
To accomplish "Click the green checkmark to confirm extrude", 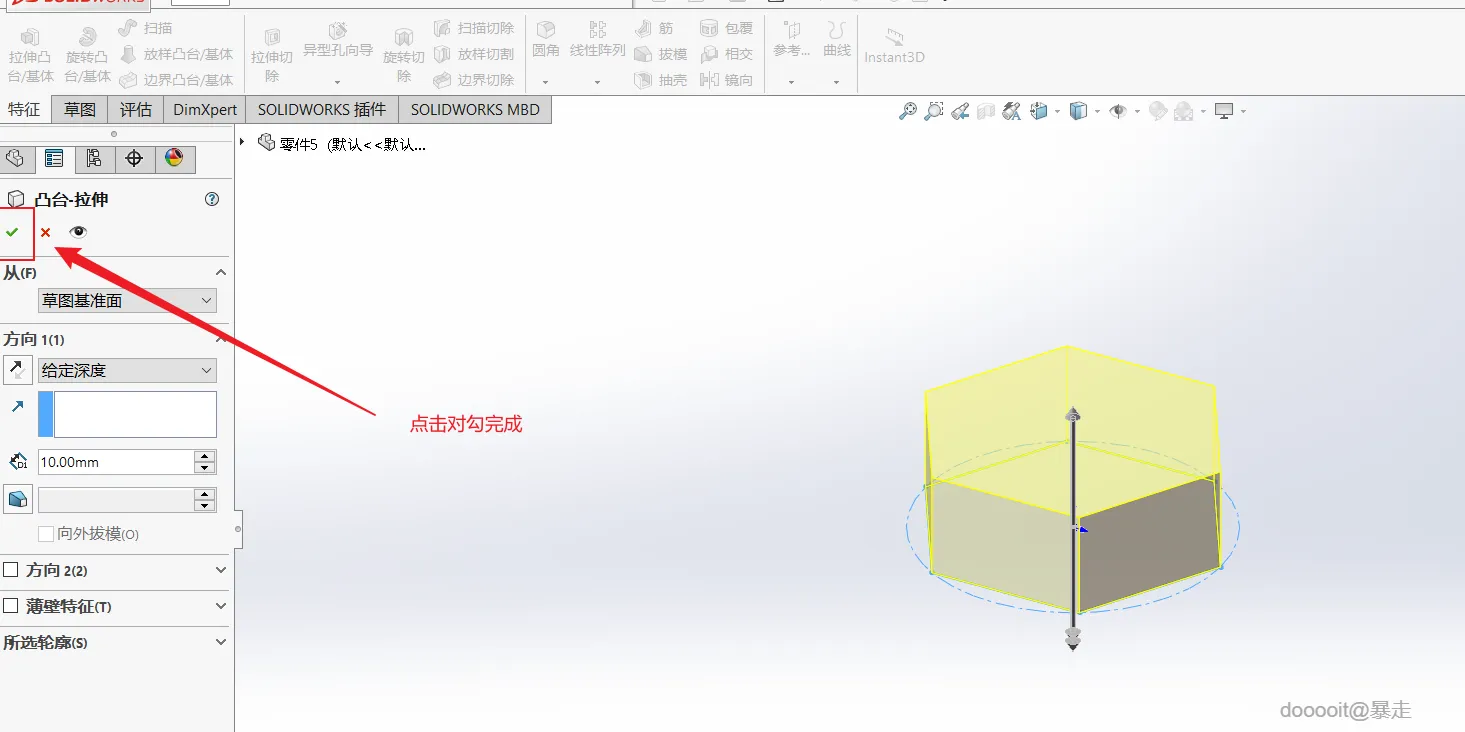I will [12, 232].
